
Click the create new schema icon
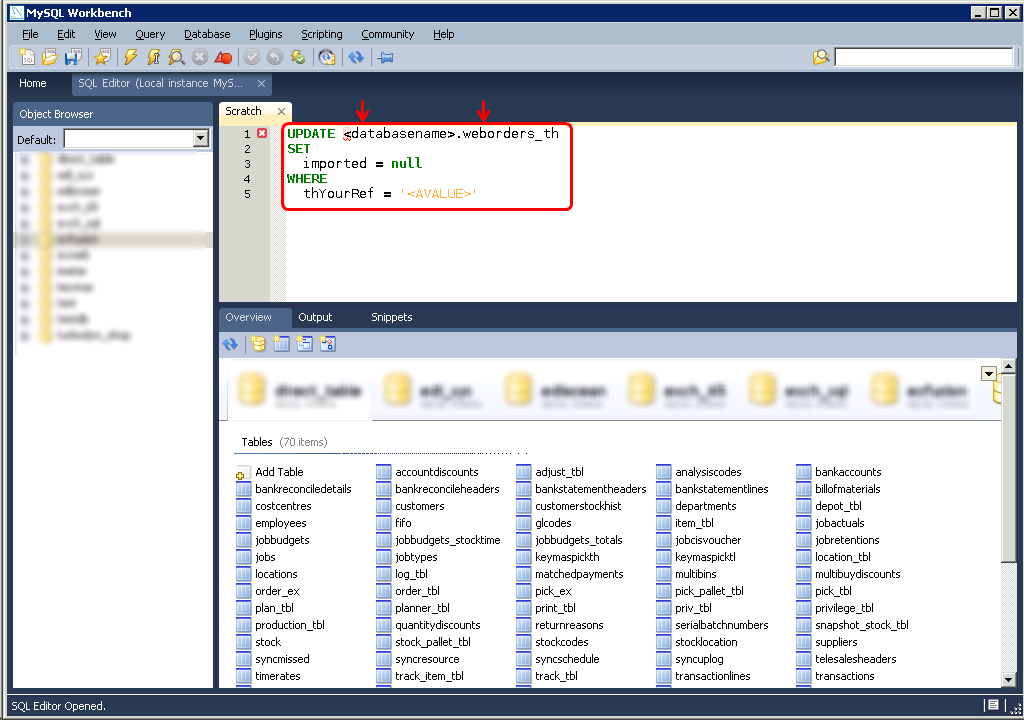[258, 344]
